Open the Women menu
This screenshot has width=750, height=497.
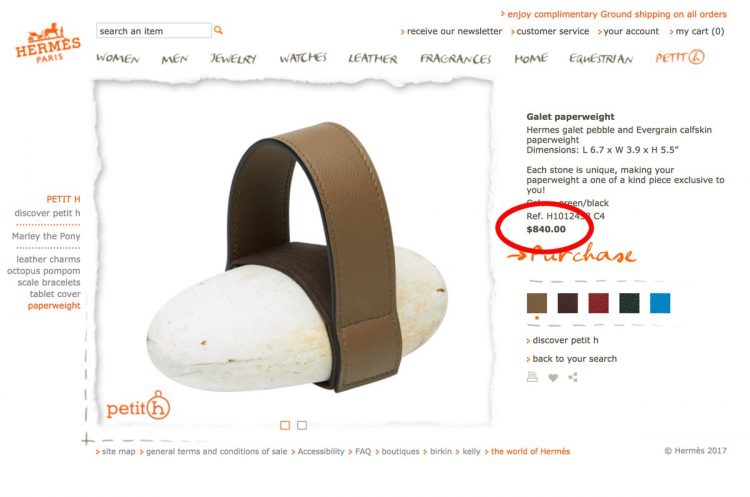coord(118,58)
